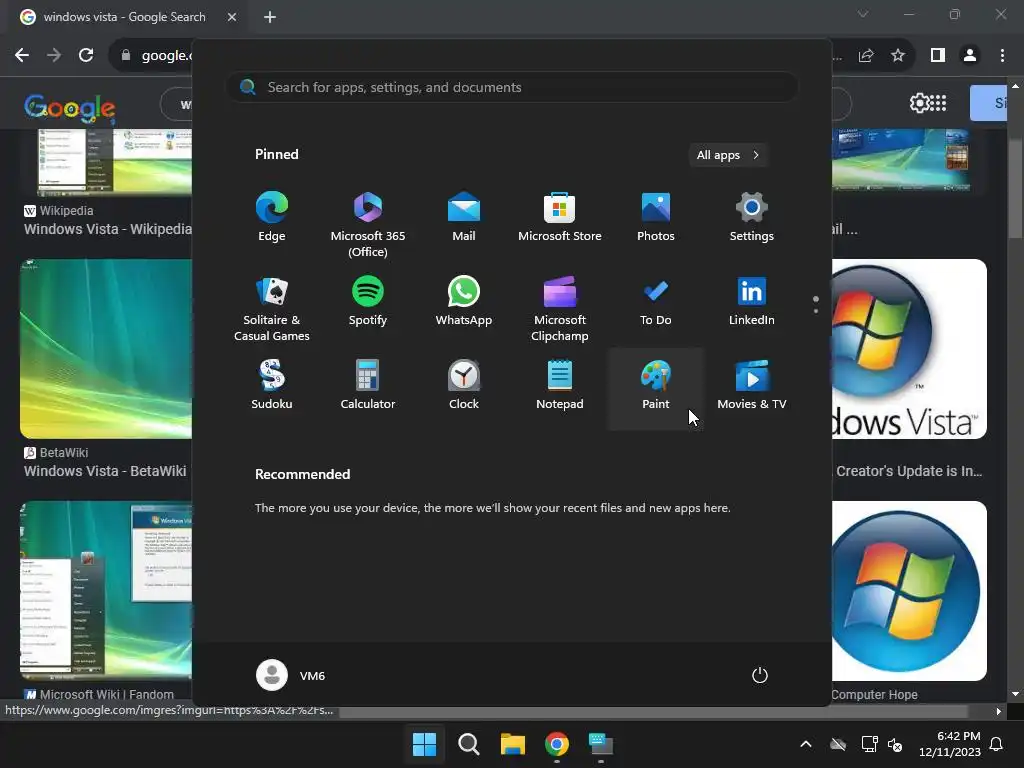Click the volume muted tray icon

(x=895, y=744)
